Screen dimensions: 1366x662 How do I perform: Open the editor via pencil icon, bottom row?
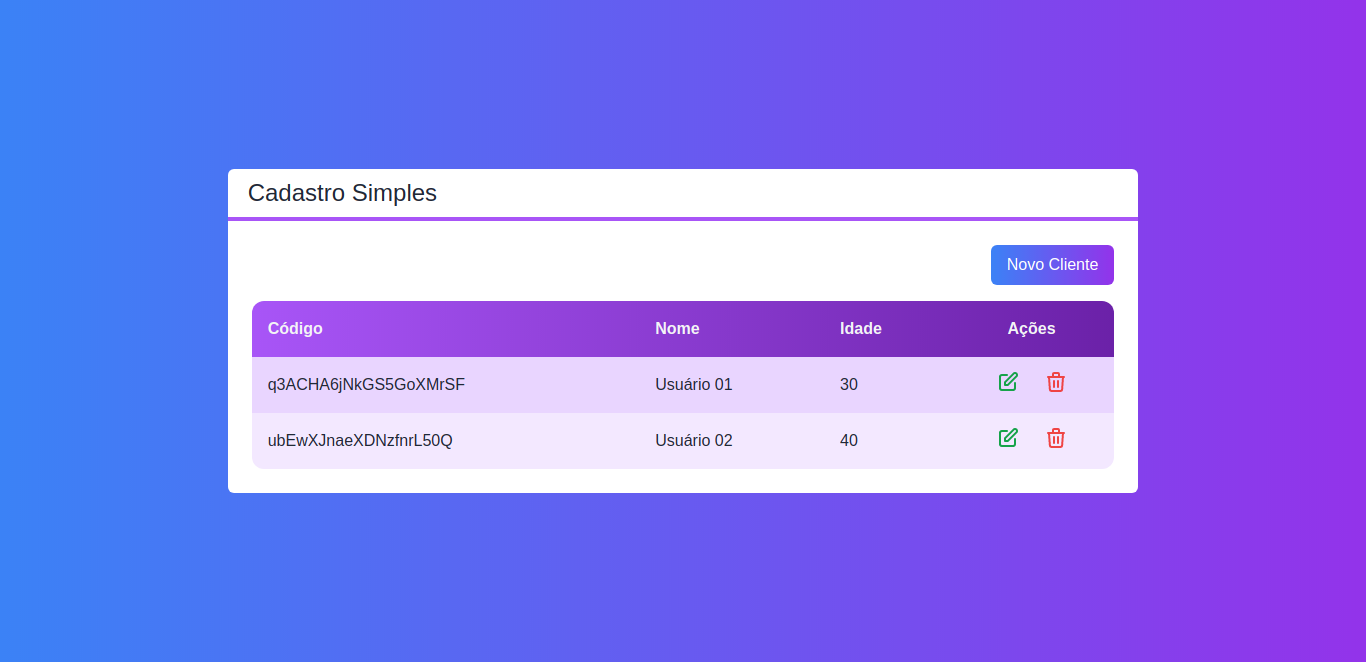[1008, 437]
